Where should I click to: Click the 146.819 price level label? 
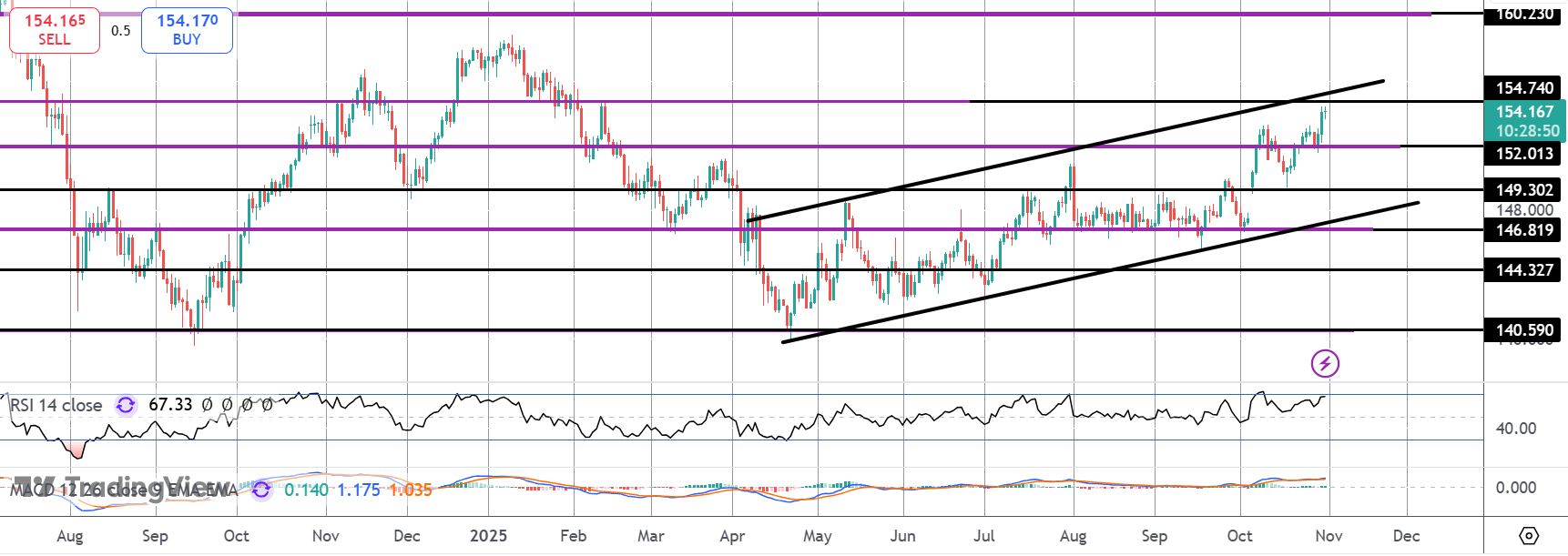pos(1524,229)
